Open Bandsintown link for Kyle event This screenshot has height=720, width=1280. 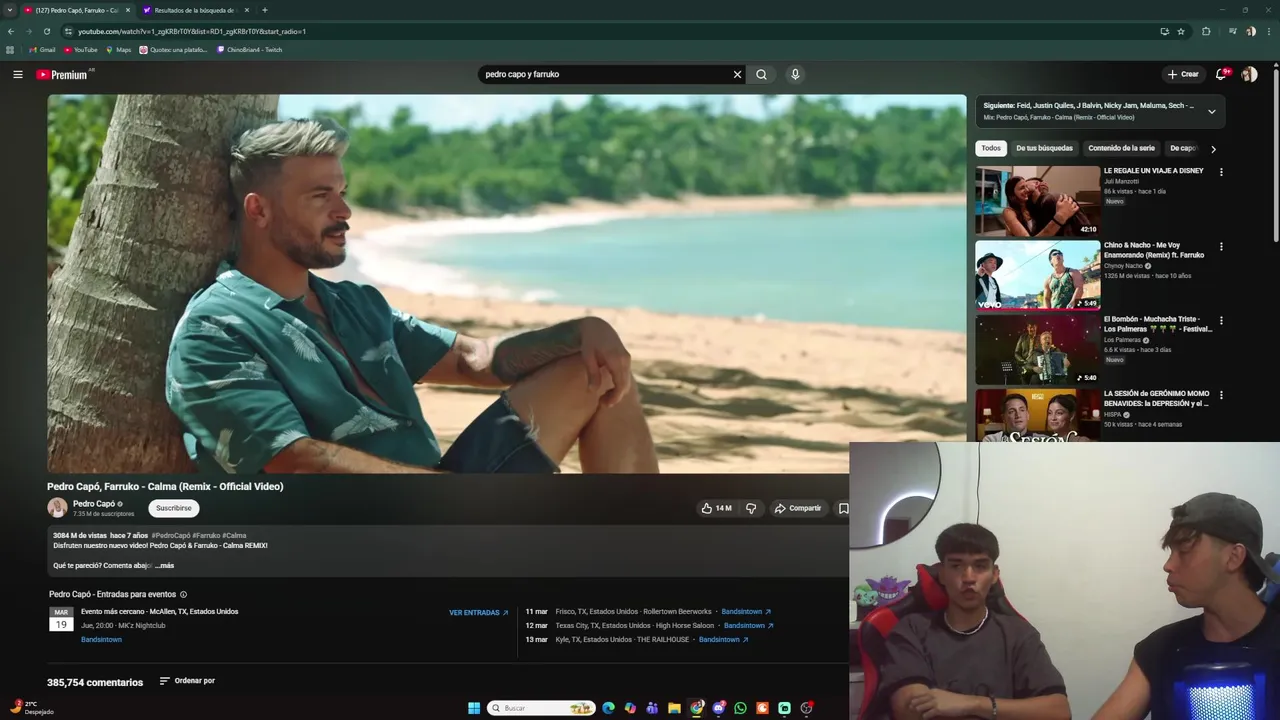(723, 640)
